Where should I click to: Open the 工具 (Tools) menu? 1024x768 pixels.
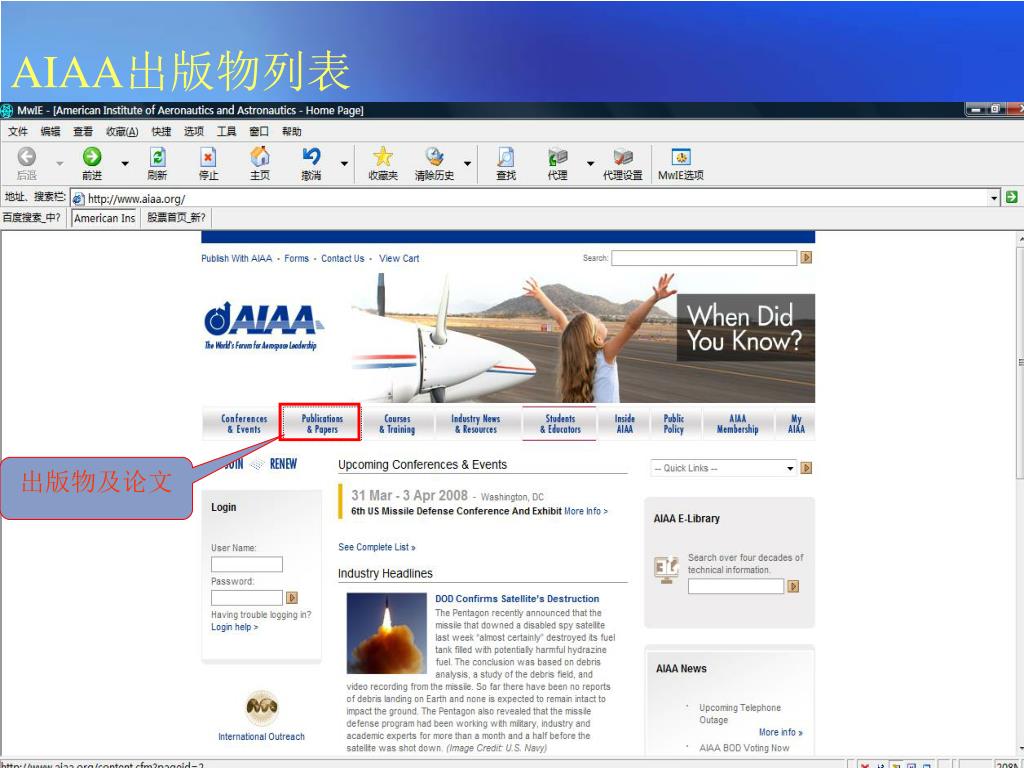point(227,131)
